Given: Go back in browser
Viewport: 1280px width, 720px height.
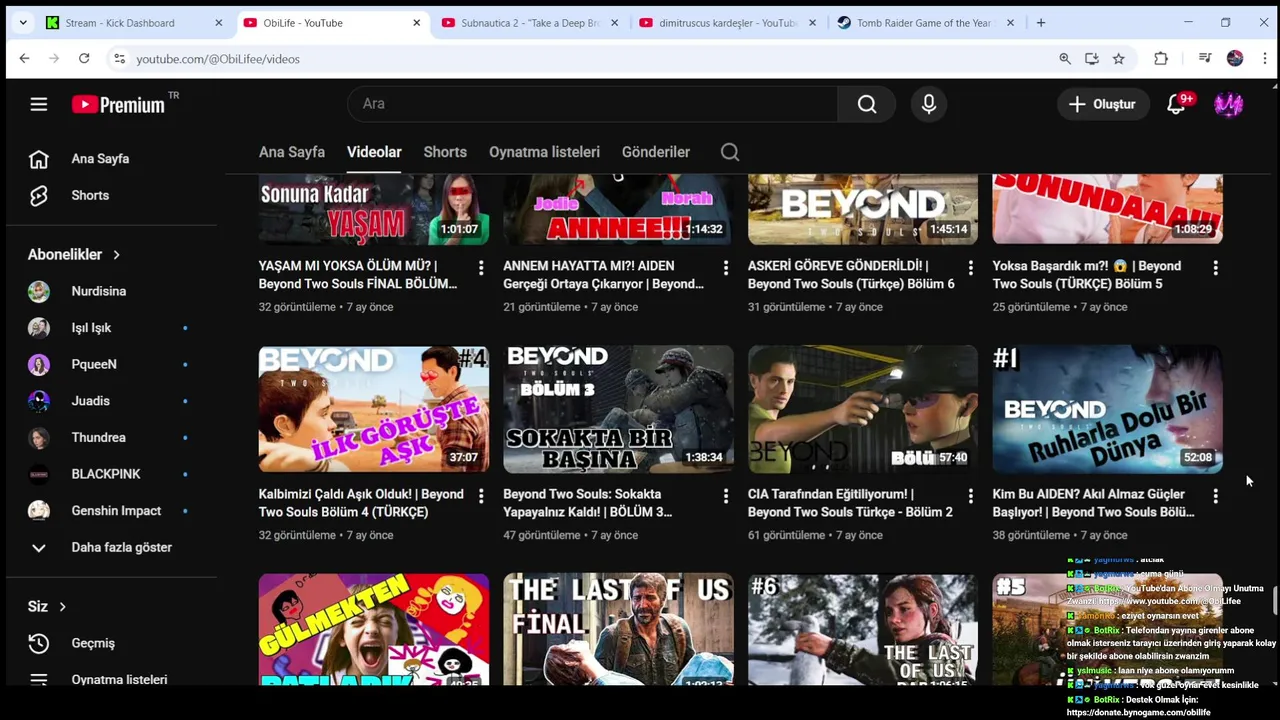Looking at the screenshot, I should pos(24,59).
